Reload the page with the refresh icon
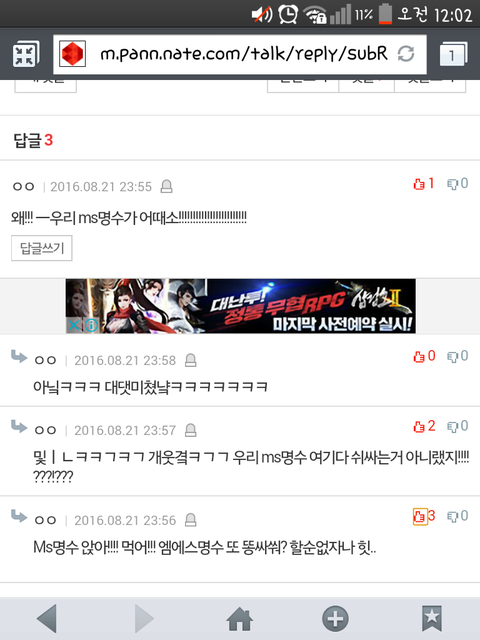Image resolution: width=480 pixels, height=640 pixels. coord(406,53)
